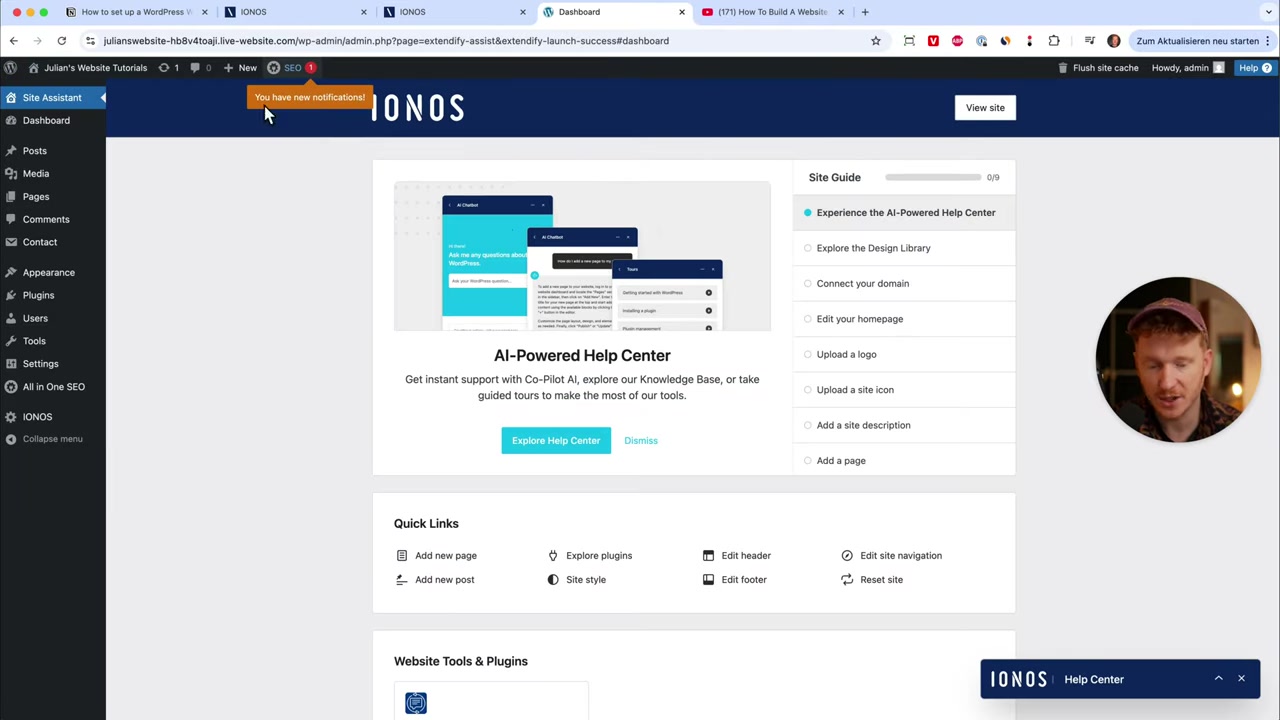Click the Explore plugins plug icon

(x=553, y=555)
